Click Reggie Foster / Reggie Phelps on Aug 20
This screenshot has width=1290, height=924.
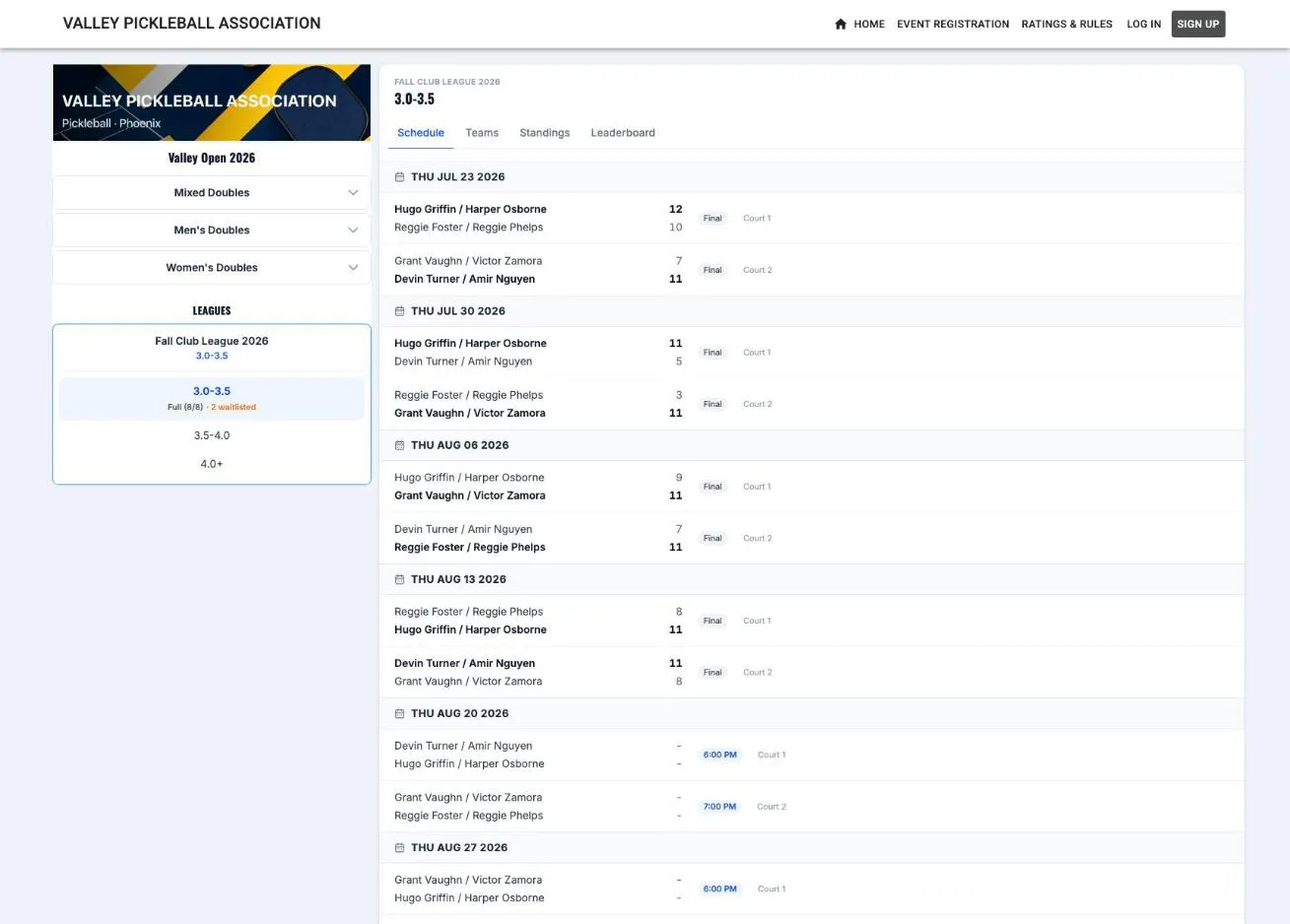tap(469, 815)
